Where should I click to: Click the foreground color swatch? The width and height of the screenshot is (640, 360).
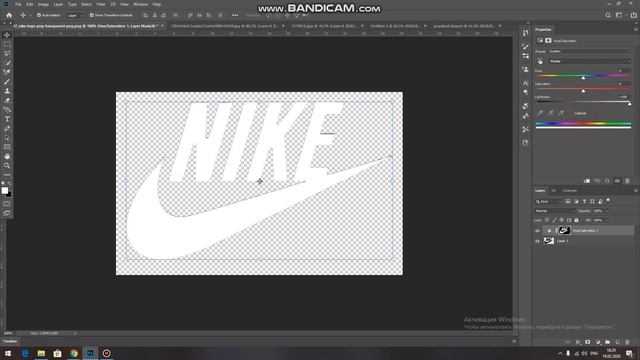pos(5,190)
